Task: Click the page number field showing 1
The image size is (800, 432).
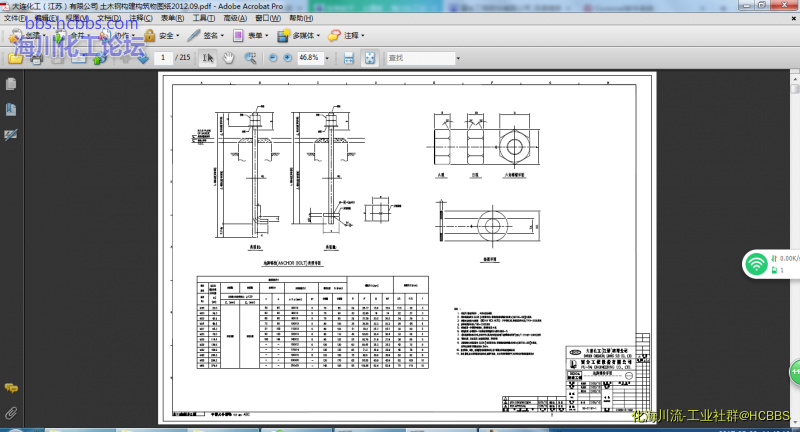Action: pos(163,58)
